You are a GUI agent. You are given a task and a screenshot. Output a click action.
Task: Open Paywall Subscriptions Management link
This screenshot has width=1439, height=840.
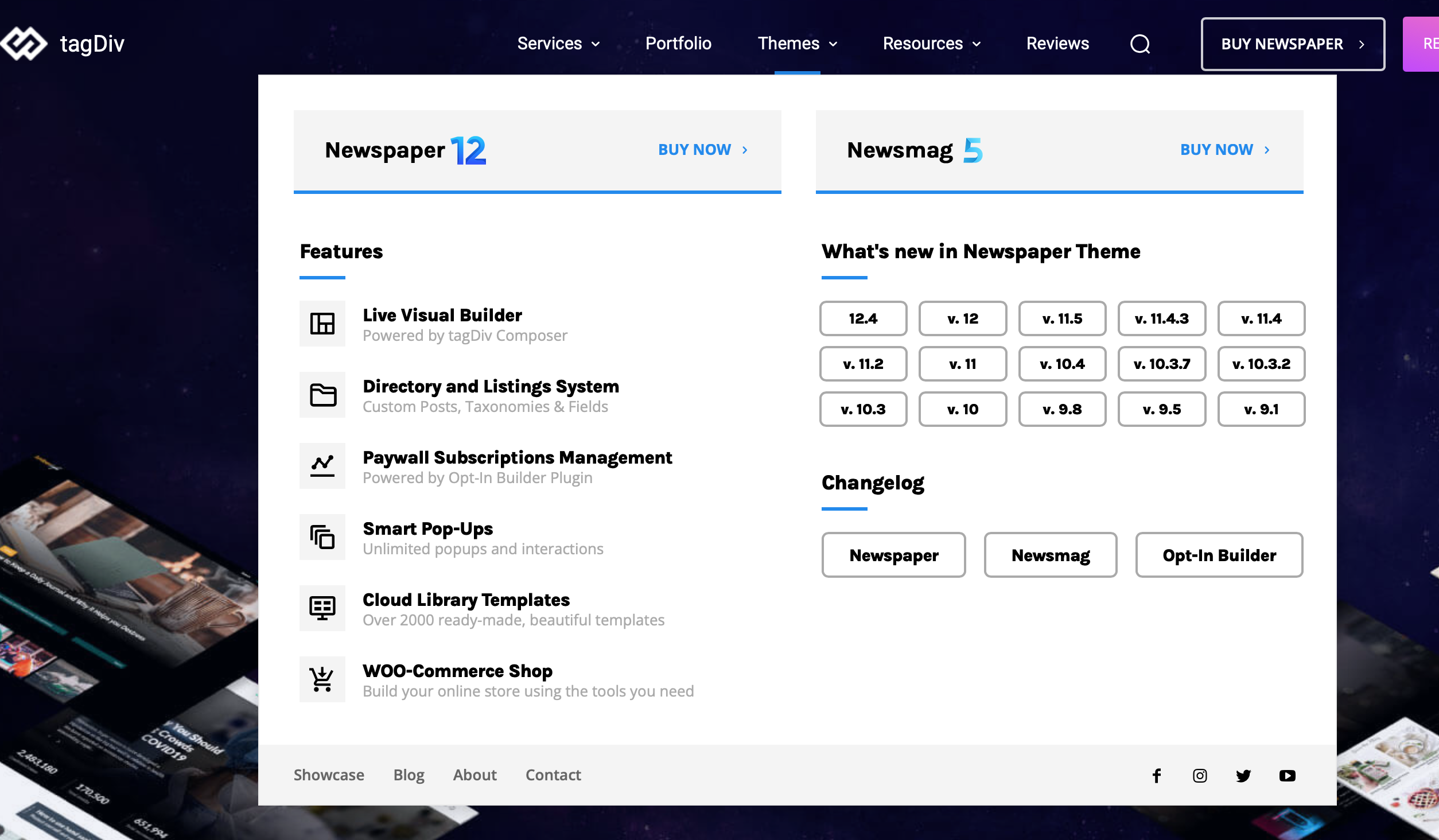pos(518,457)
